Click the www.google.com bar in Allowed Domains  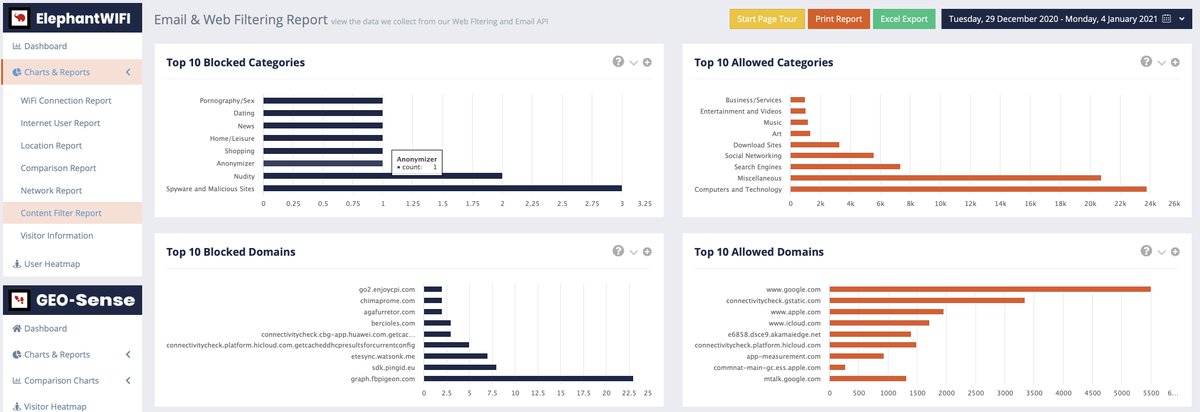pos(990,289)
